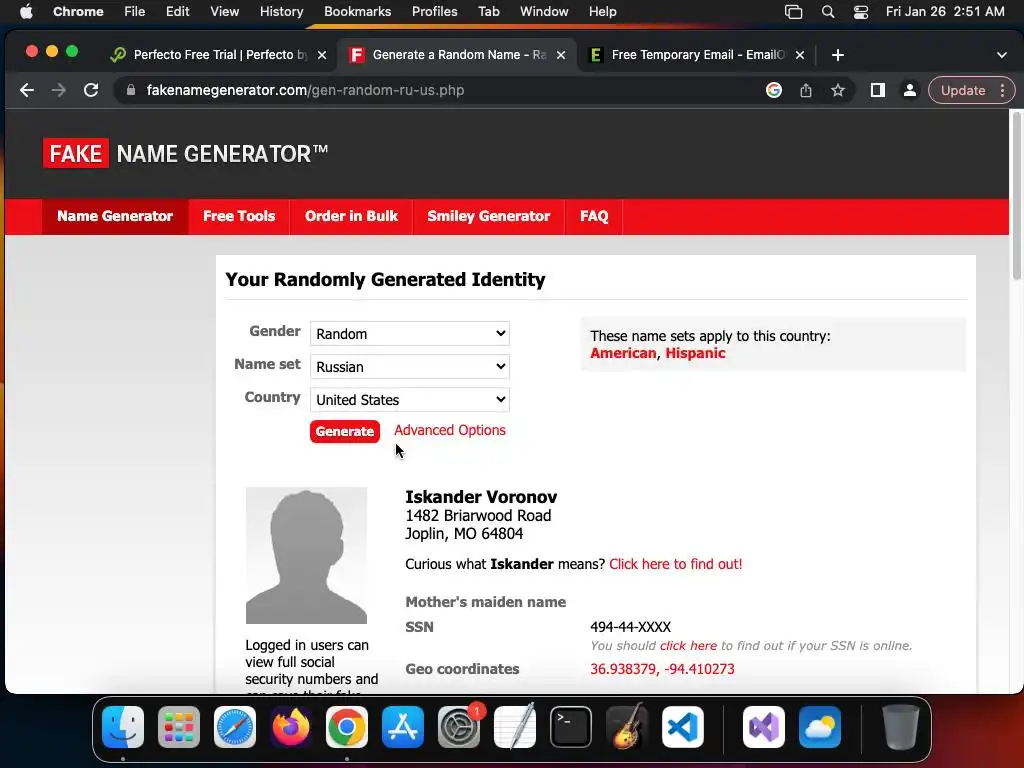Click the padlock site info icon
This screenshot has height=768, width=1024.
pos(131,90)
